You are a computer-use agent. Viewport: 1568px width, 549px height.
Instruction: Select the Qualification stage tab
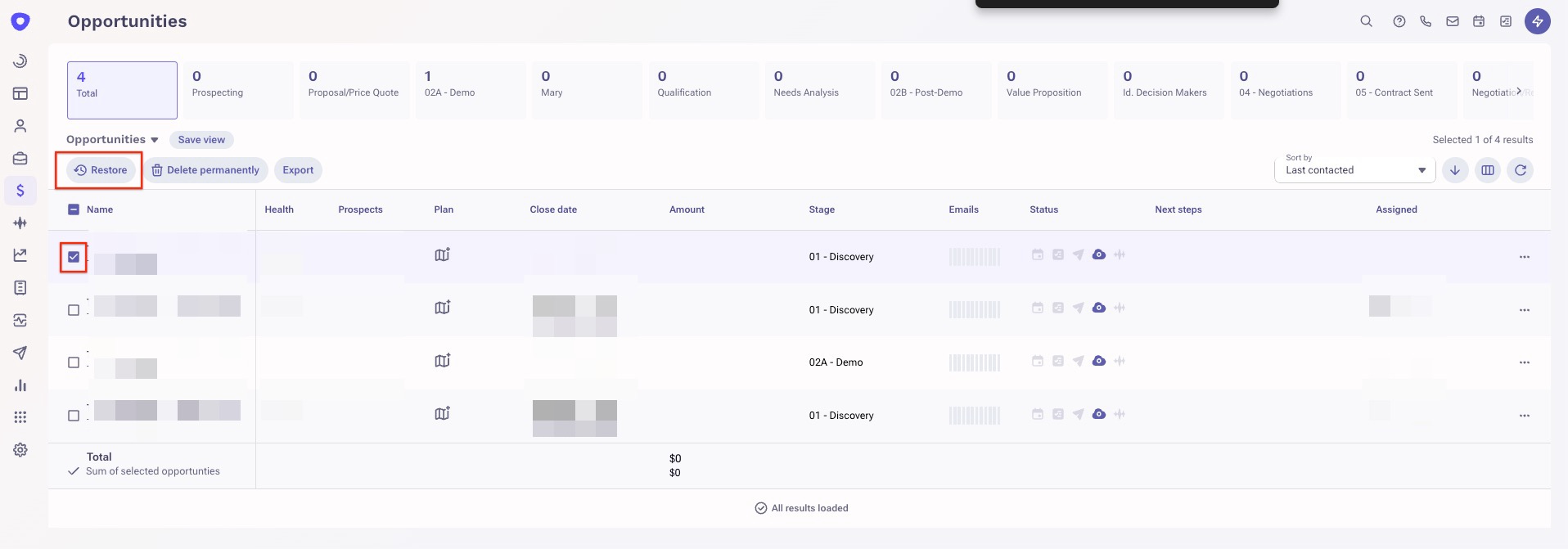pyautogui.click(x=704, y=90)
